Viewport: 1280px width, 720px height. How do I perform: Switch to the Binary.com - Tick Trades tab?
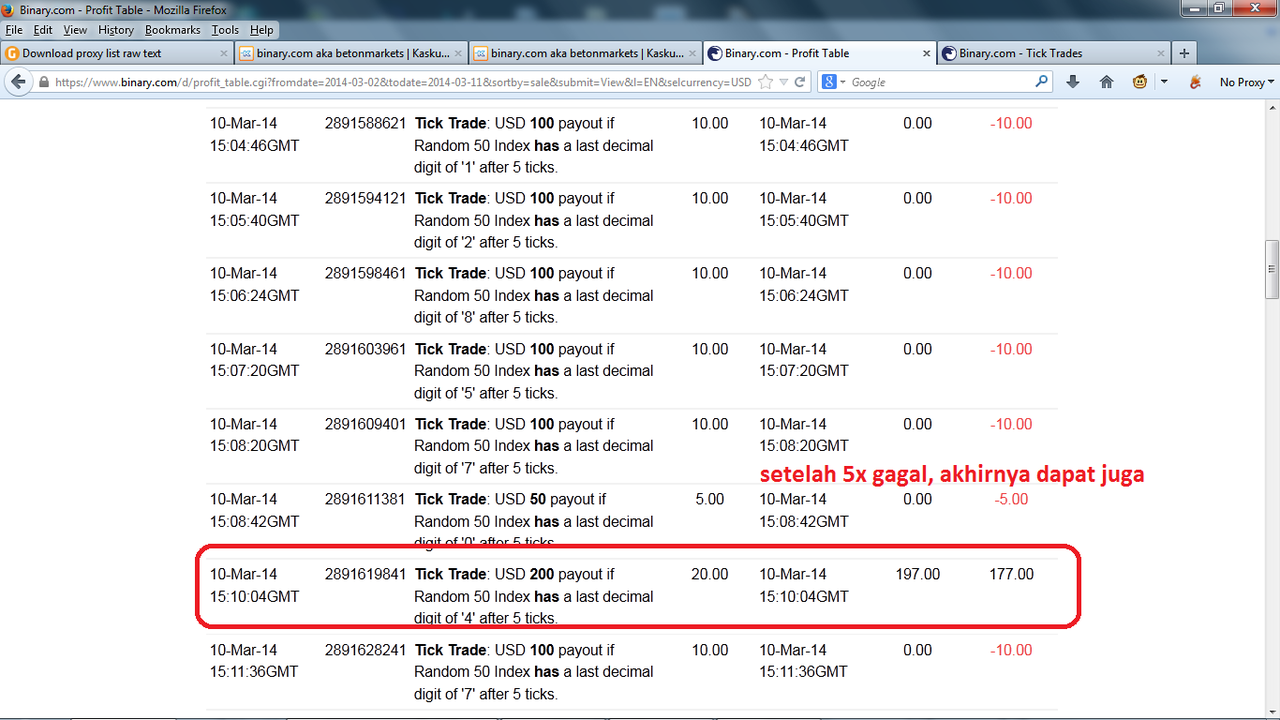pos(1054,53)
